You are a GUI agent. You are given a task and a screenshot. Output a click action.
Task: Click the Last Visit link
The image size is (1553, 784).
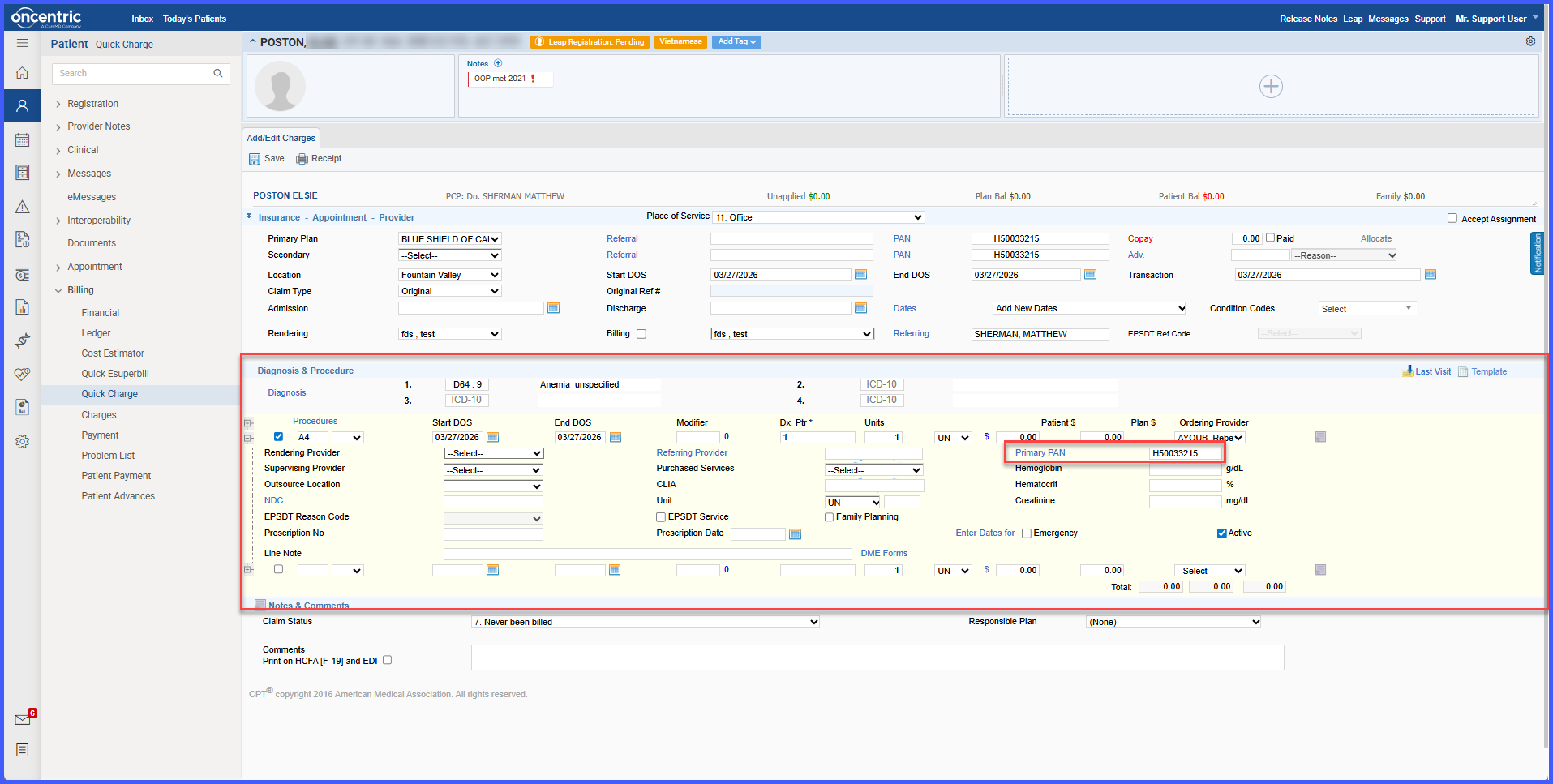[1432, 371]
